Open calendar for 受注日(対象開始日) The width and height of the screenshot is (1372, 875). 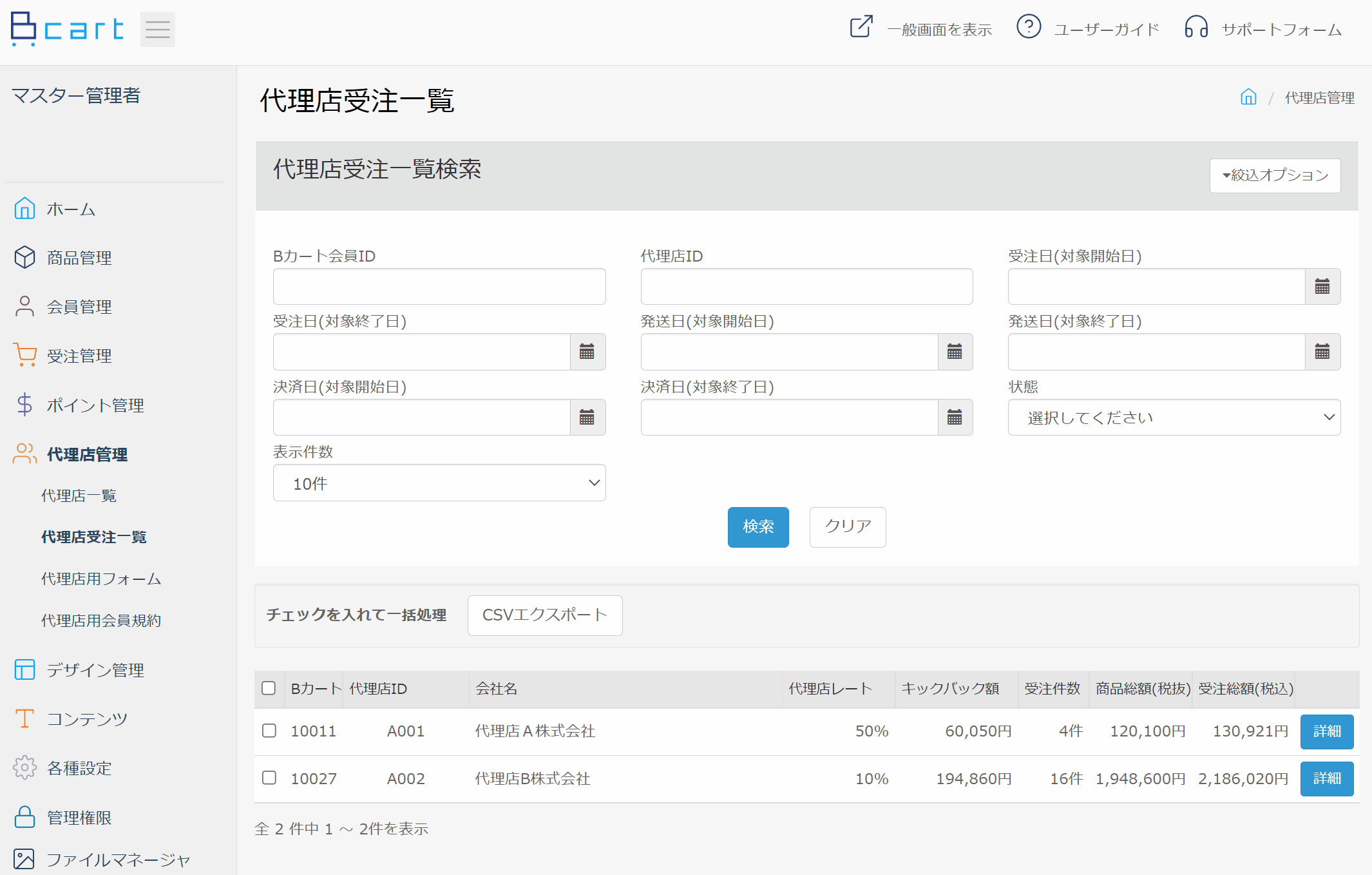point(1322,287)
